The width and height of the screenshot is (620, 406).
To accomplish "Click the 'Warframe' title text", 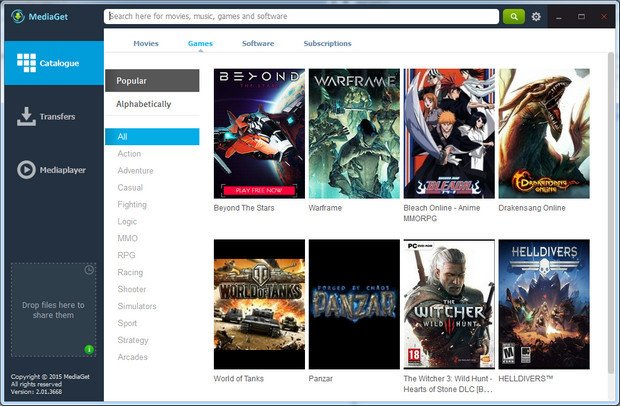I will [325, 208].
